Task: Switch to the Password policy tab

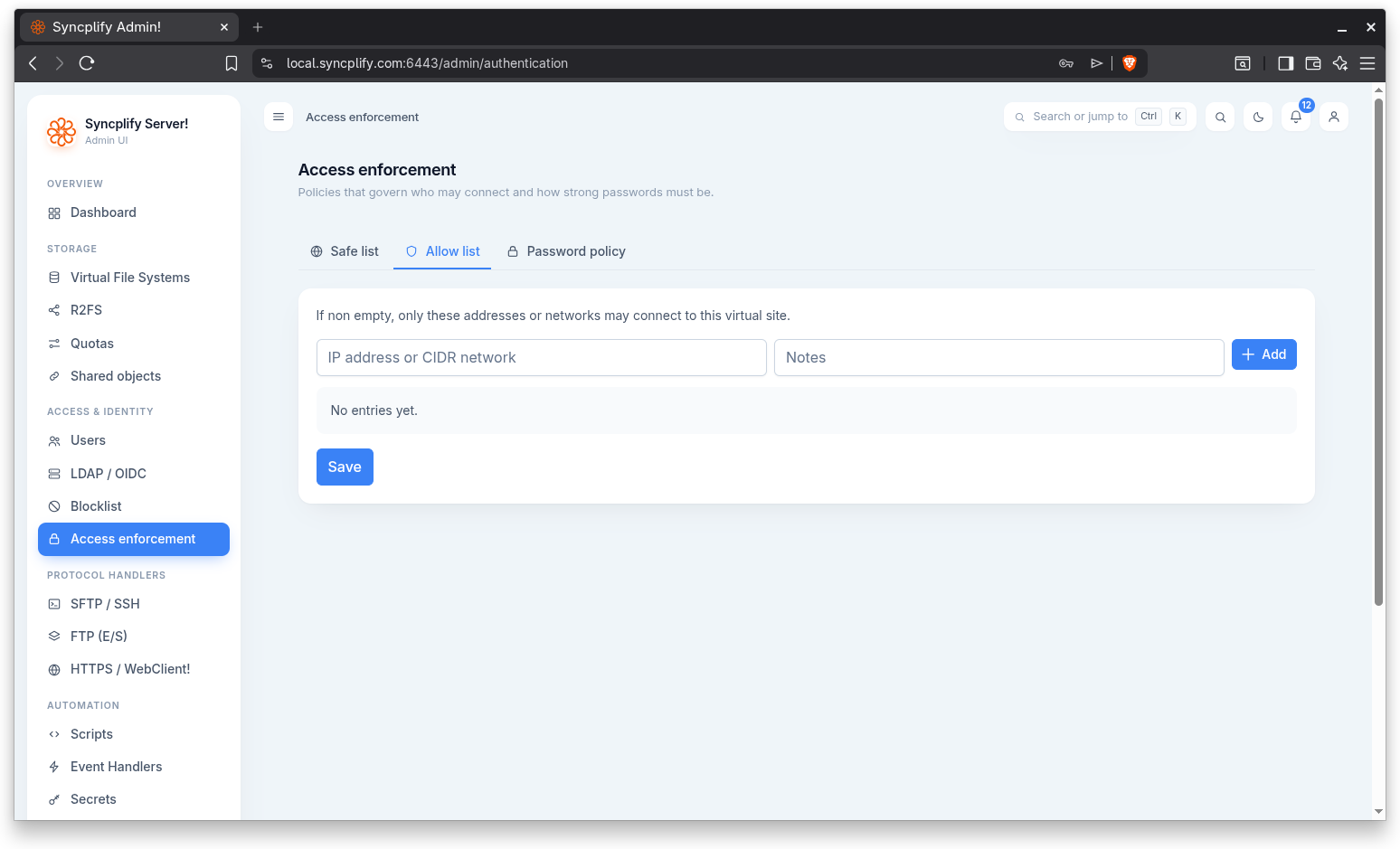Action: tap(566, 251)
